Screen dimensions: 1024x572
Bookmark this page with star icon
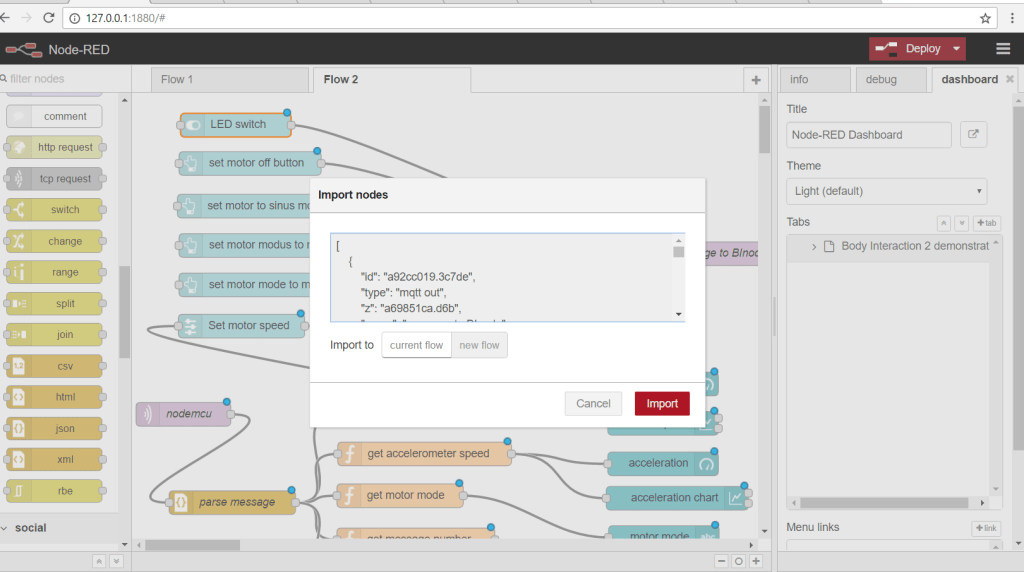point(985,18)
